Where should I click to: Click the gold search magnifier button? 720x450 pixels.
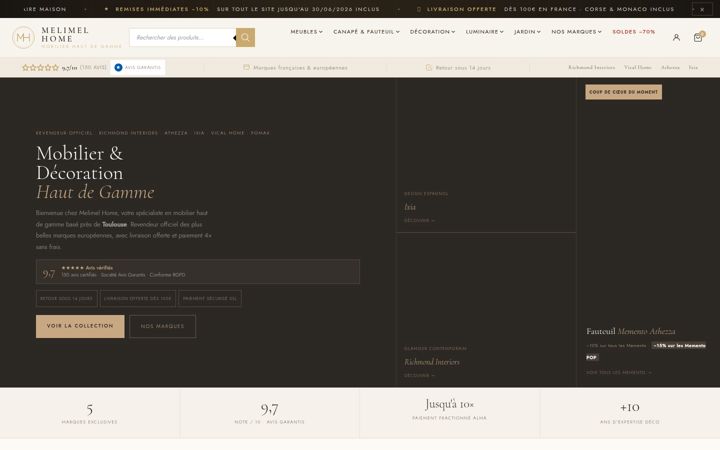click(245, 37)
